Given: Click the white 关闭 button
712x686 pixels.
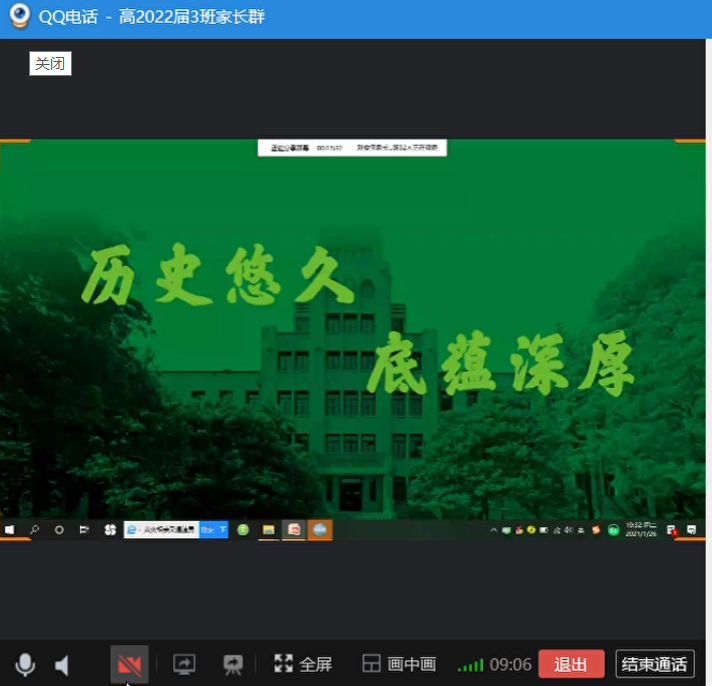Looking at the screenshot, I should click(50, 64).
